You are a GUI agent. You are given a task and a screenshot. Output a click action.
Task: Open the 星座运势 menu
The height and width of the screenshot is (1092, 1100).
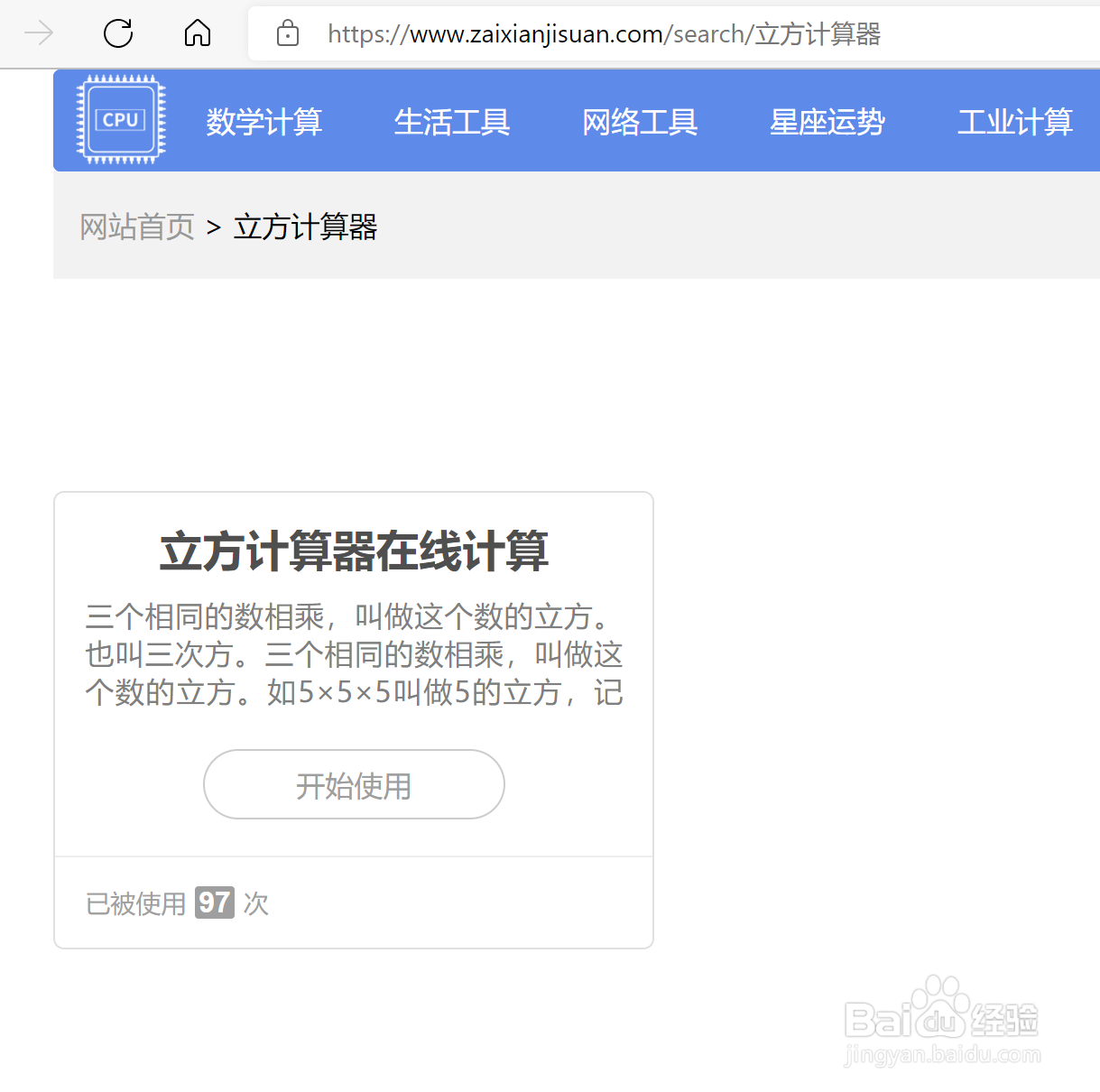pyautogui.click(x=827, y=121)
